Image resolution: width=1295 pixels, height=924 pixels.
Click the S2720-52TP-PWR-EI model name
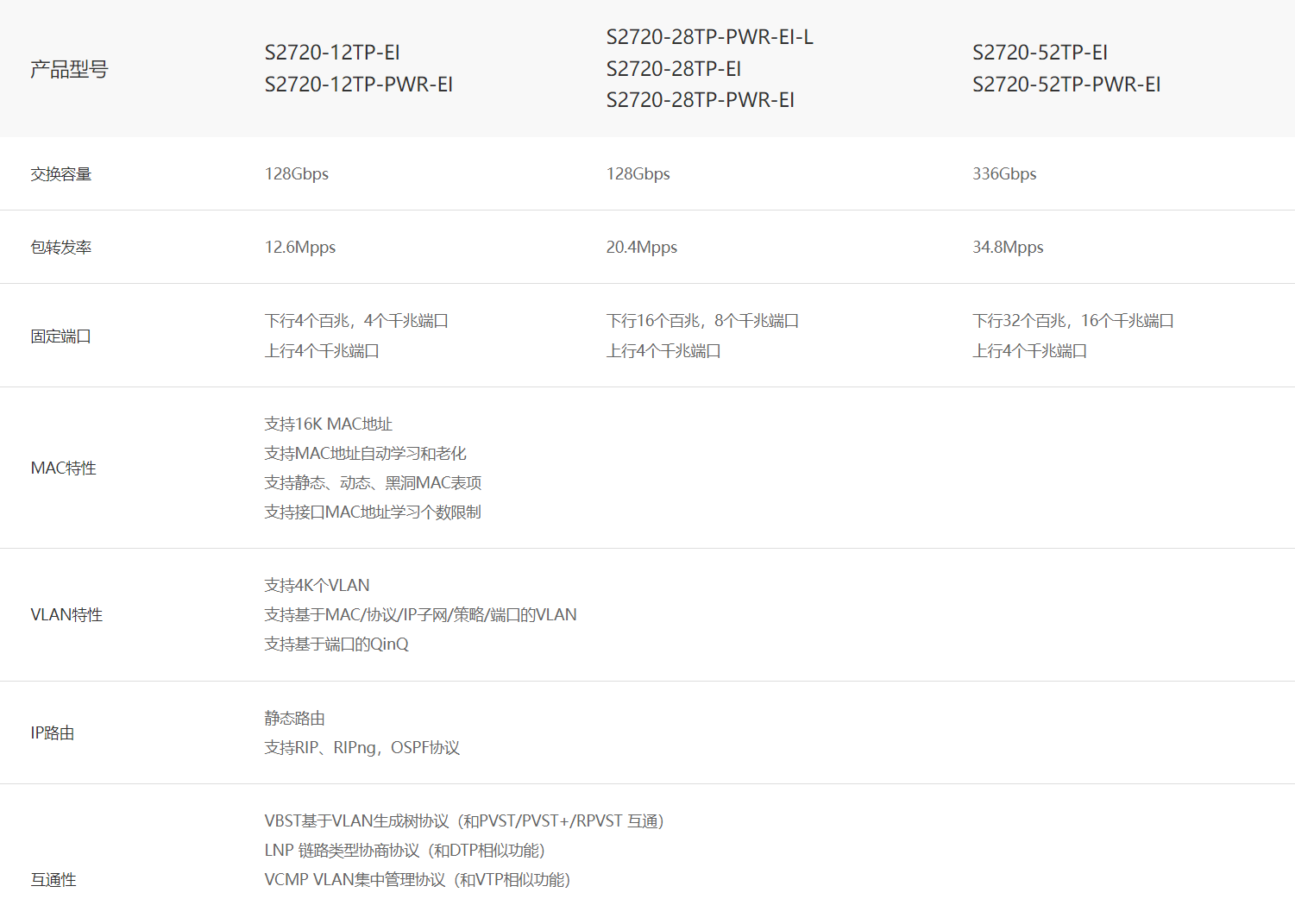pyautogui.click(x=1066, y=85)
